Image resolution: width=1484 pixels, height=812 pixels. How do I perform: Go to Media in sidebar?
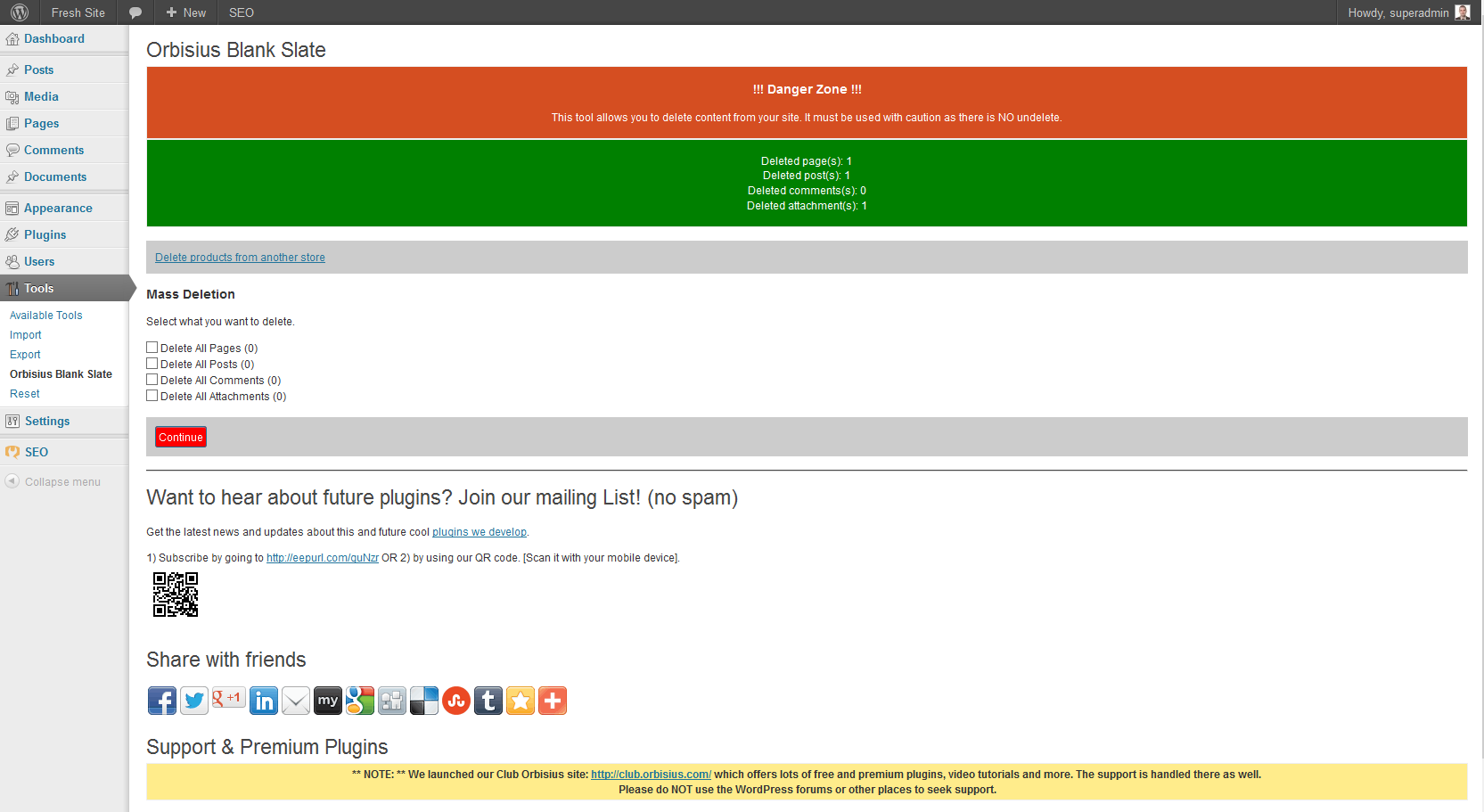41,96
